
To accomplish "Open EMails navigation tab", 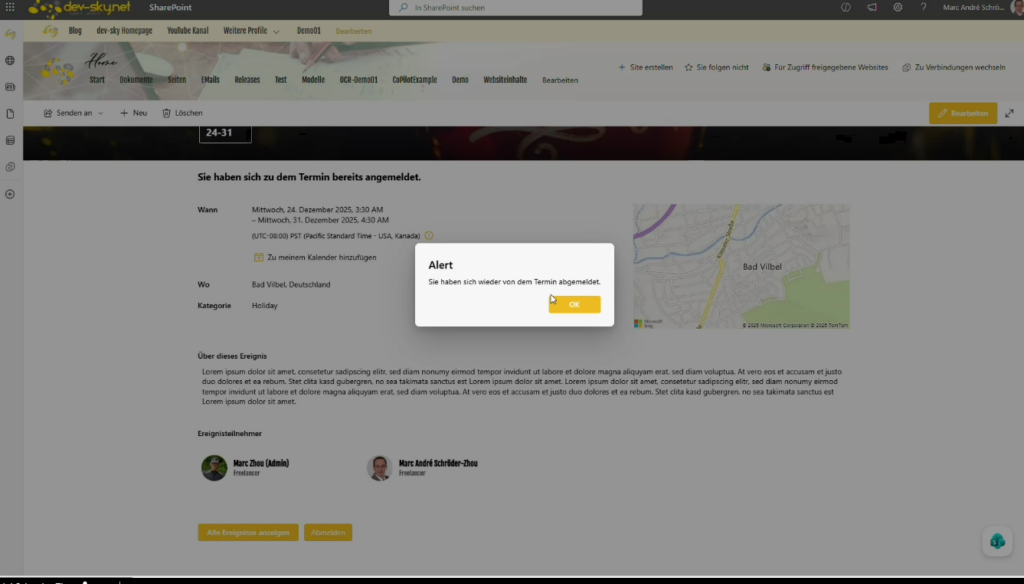I will tap(210, 80).
